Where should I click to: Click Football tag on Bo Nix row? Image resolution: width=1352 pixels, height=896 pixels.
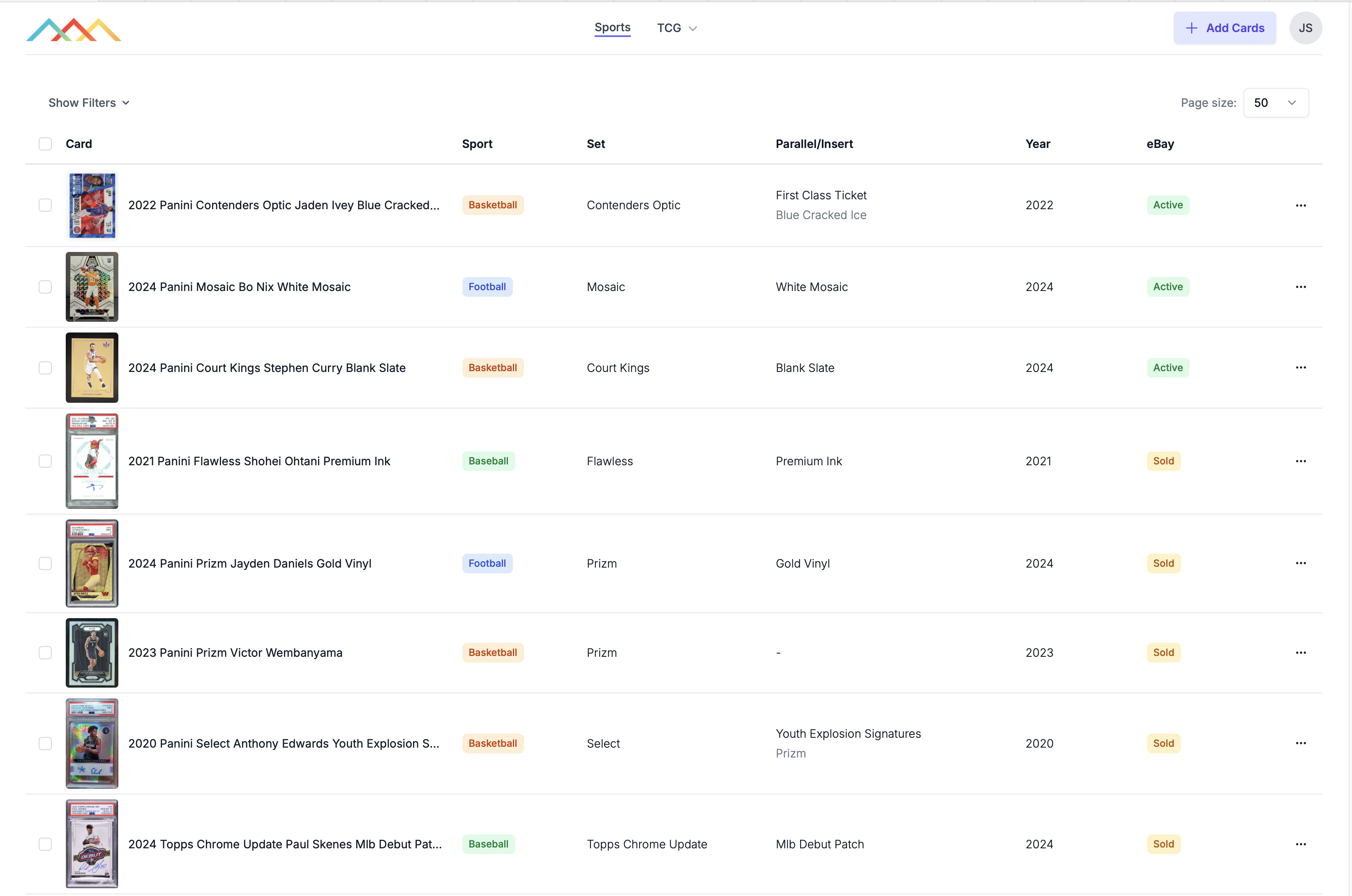[x=487, y=287]
